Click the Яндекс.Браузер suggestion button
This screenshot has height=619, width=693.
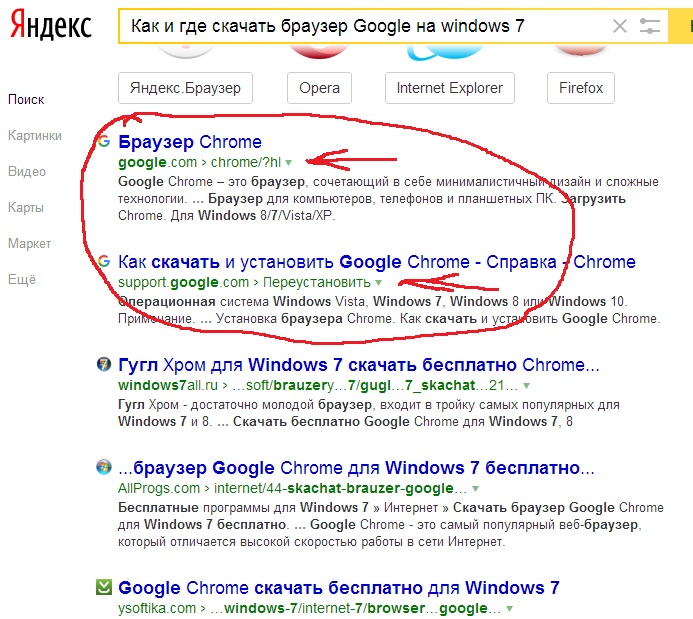(185, 88)
